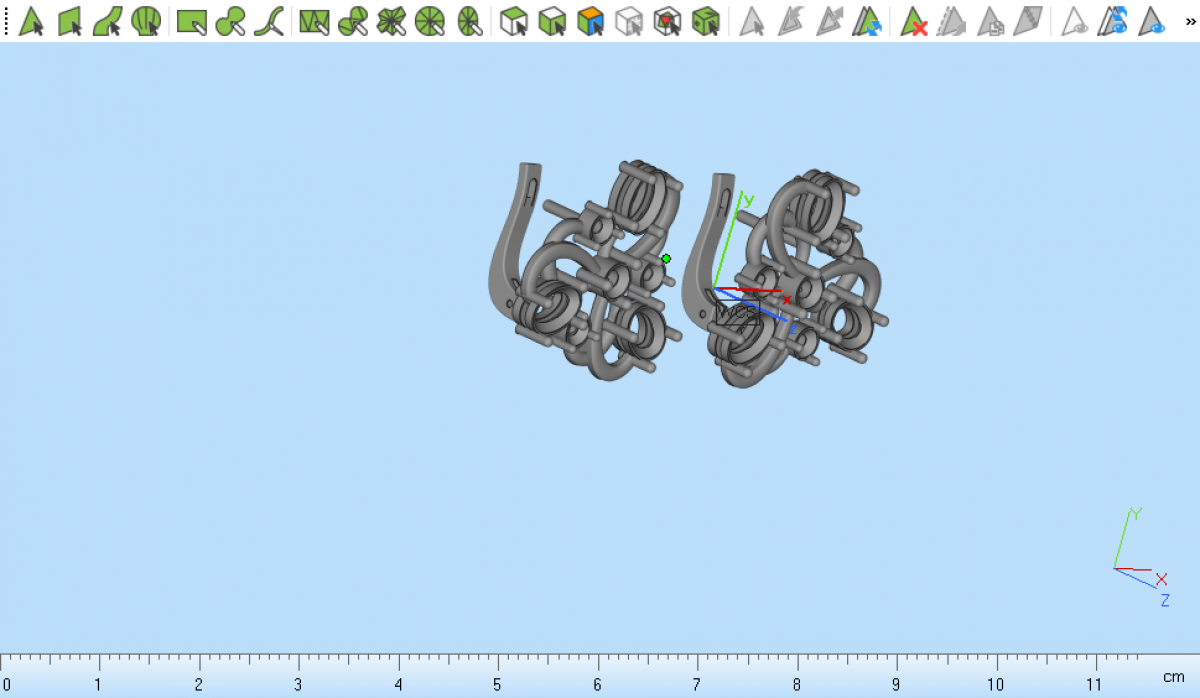Click the XYZ orientation axis indicator
Image resolution: width=1200 pixels, height=698 pixels.
tap(1138, 560)
